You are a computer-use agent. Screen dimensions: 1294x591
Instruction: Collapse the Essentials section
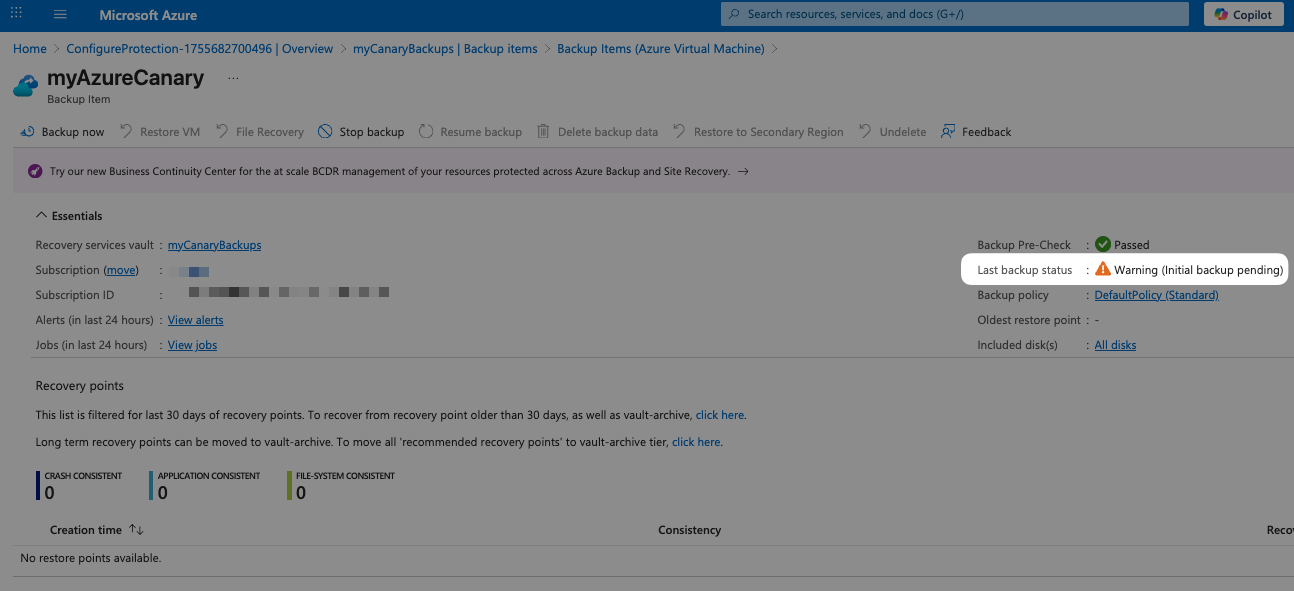click(69, 216)
